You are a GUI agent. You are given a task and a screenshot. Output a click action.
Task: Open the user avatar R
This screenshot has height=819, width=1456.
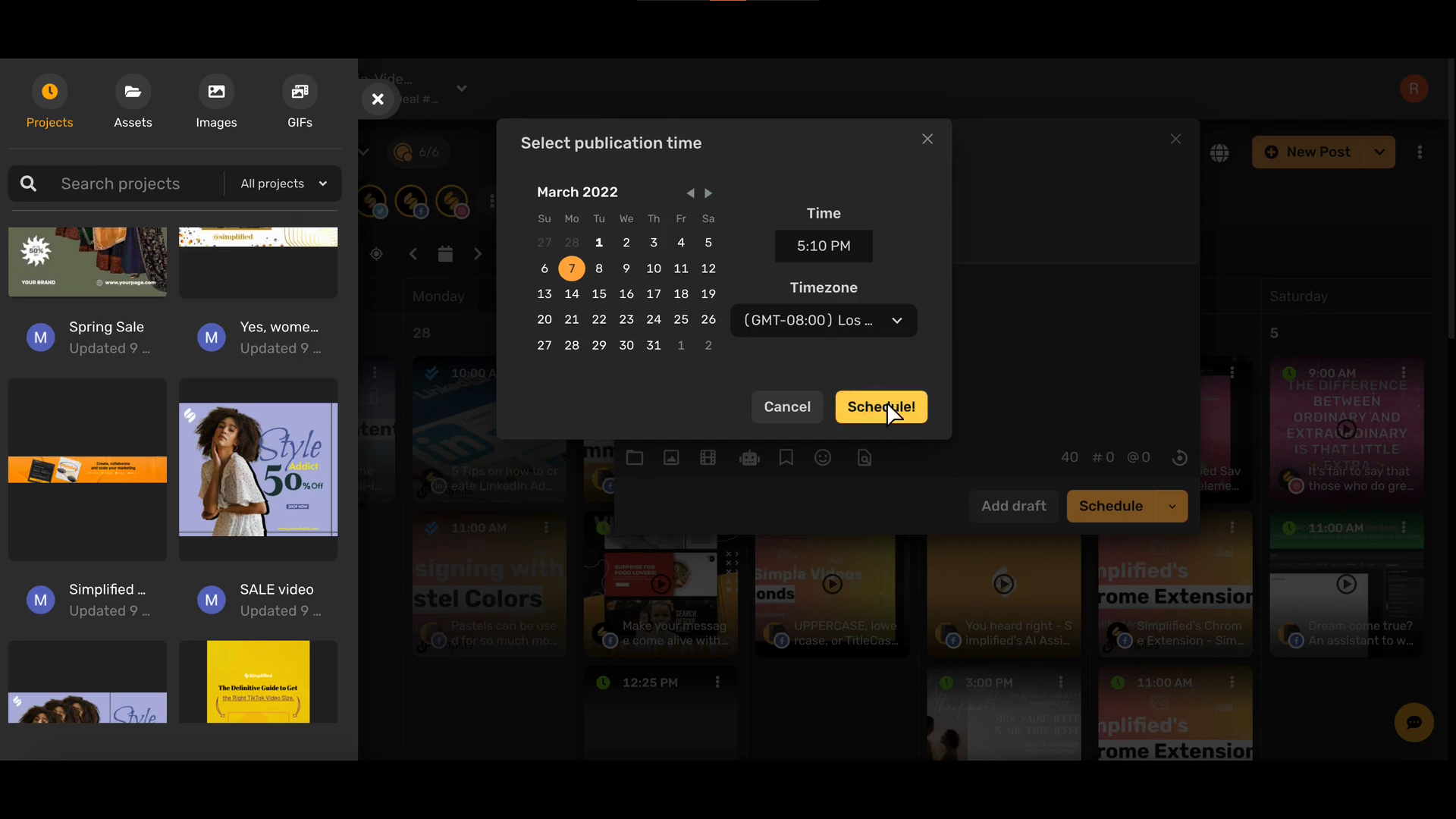click(x=1414, y=89)
